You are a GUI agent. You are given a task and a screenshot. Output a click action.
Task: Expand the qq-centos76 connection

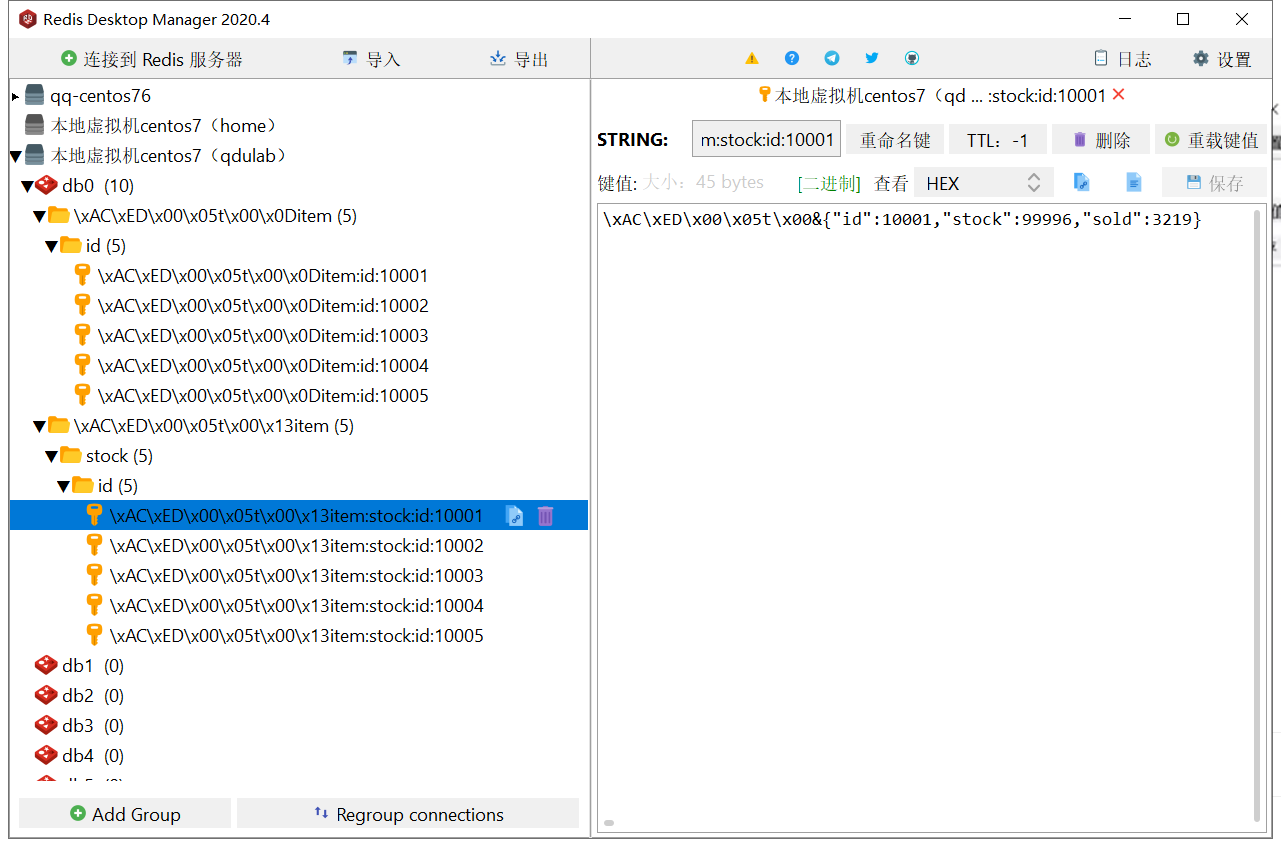[x=15, y=97]
